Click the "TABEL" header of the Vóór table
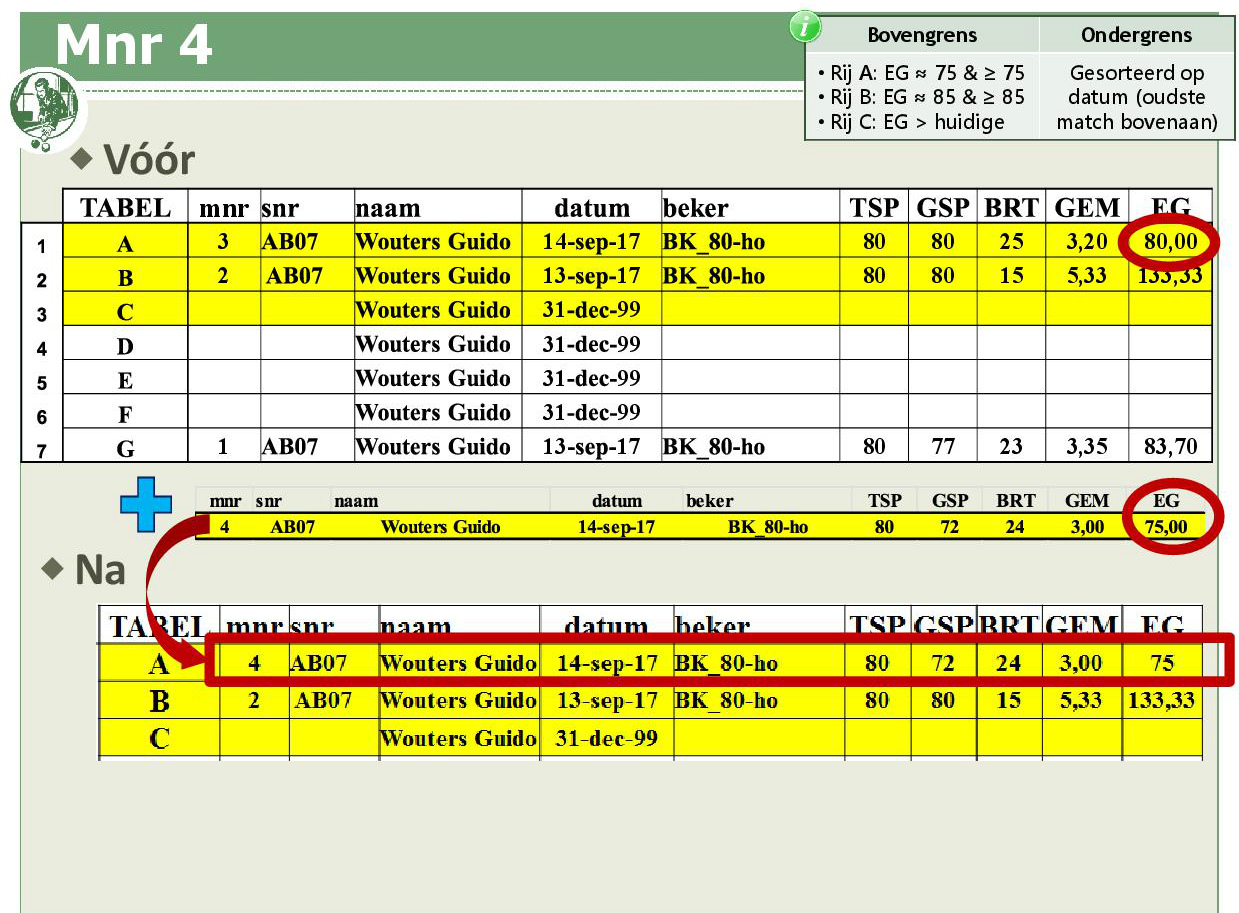The width and height of the screenshot is (1239, 913). [125, 208]
